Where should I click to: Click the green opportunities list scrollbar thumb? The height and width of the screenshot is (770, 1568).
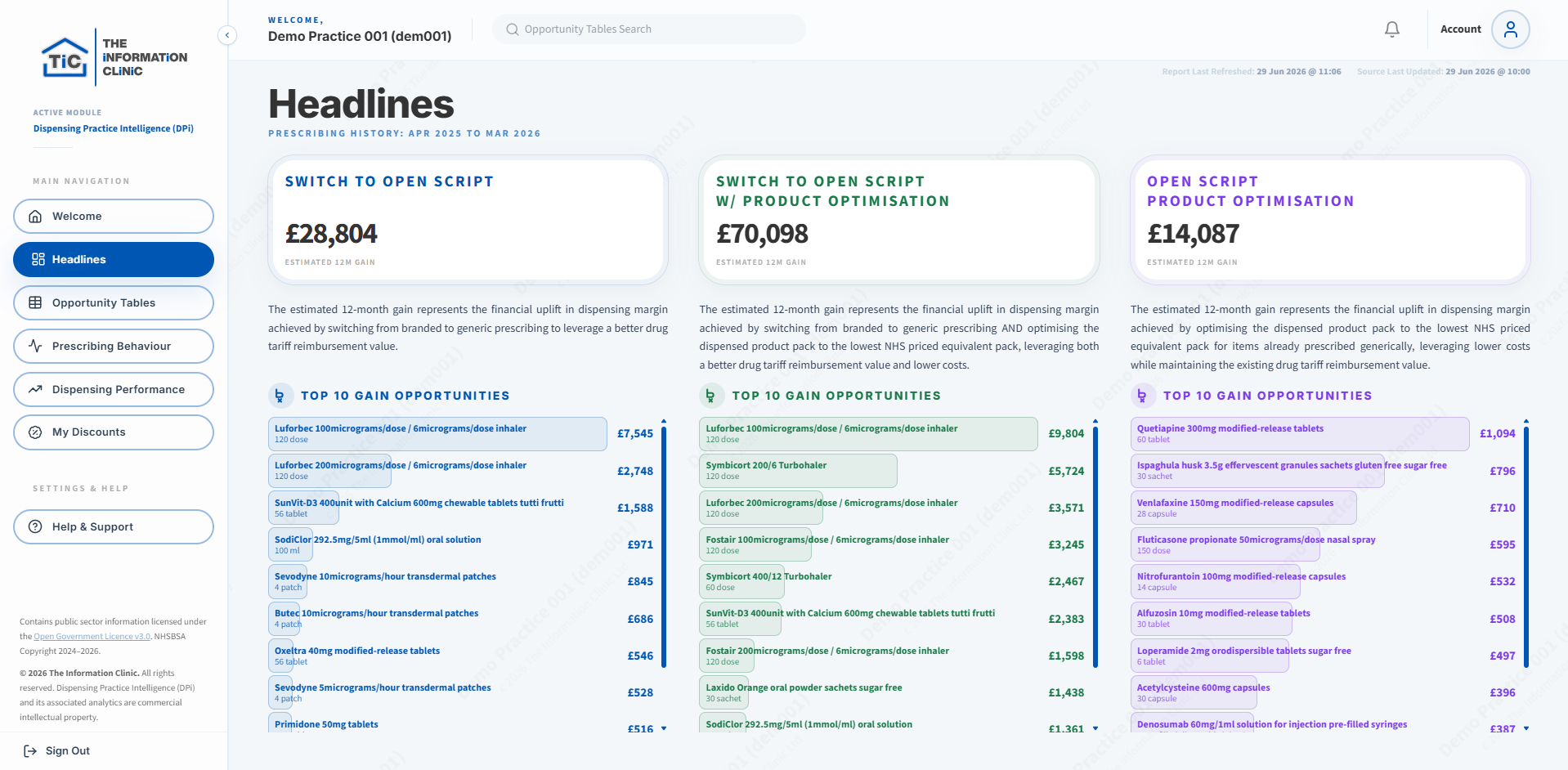1095,546
